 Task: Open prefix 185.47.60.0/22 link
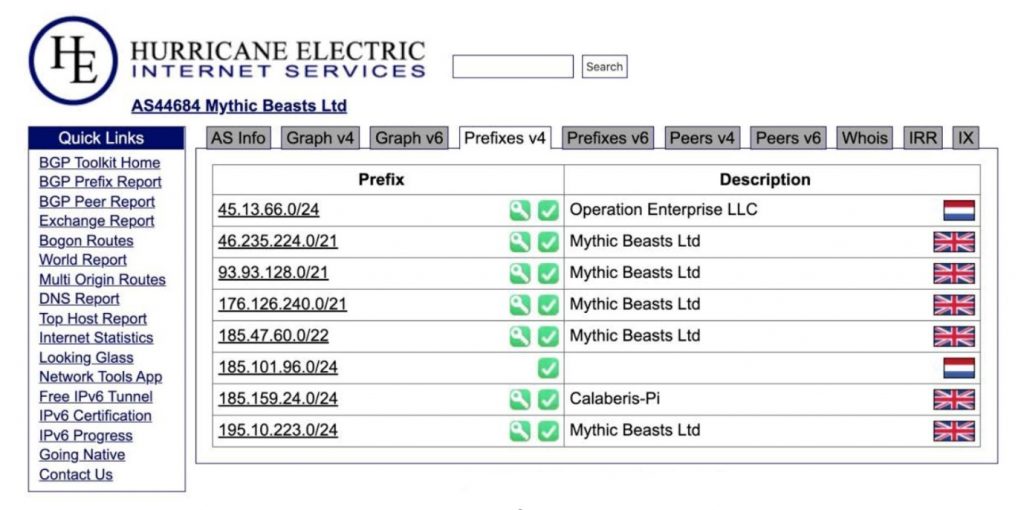(273, 336)
